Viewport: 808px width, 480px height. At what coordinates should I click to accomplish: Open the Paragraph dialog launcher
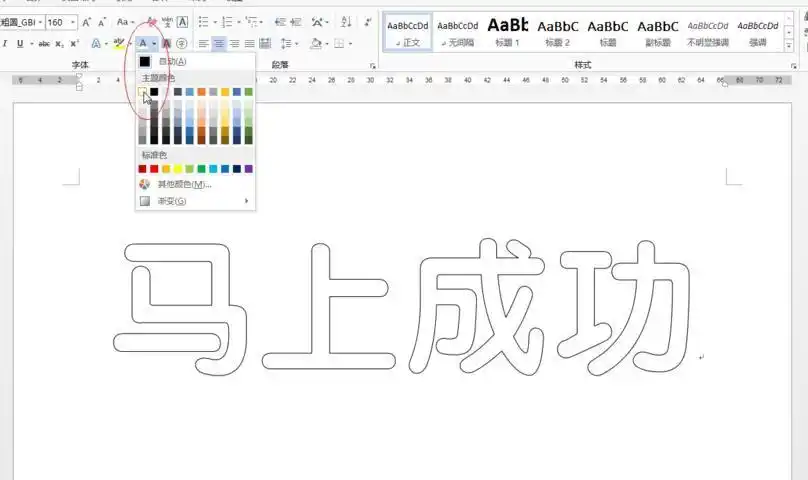click(373, 66)
